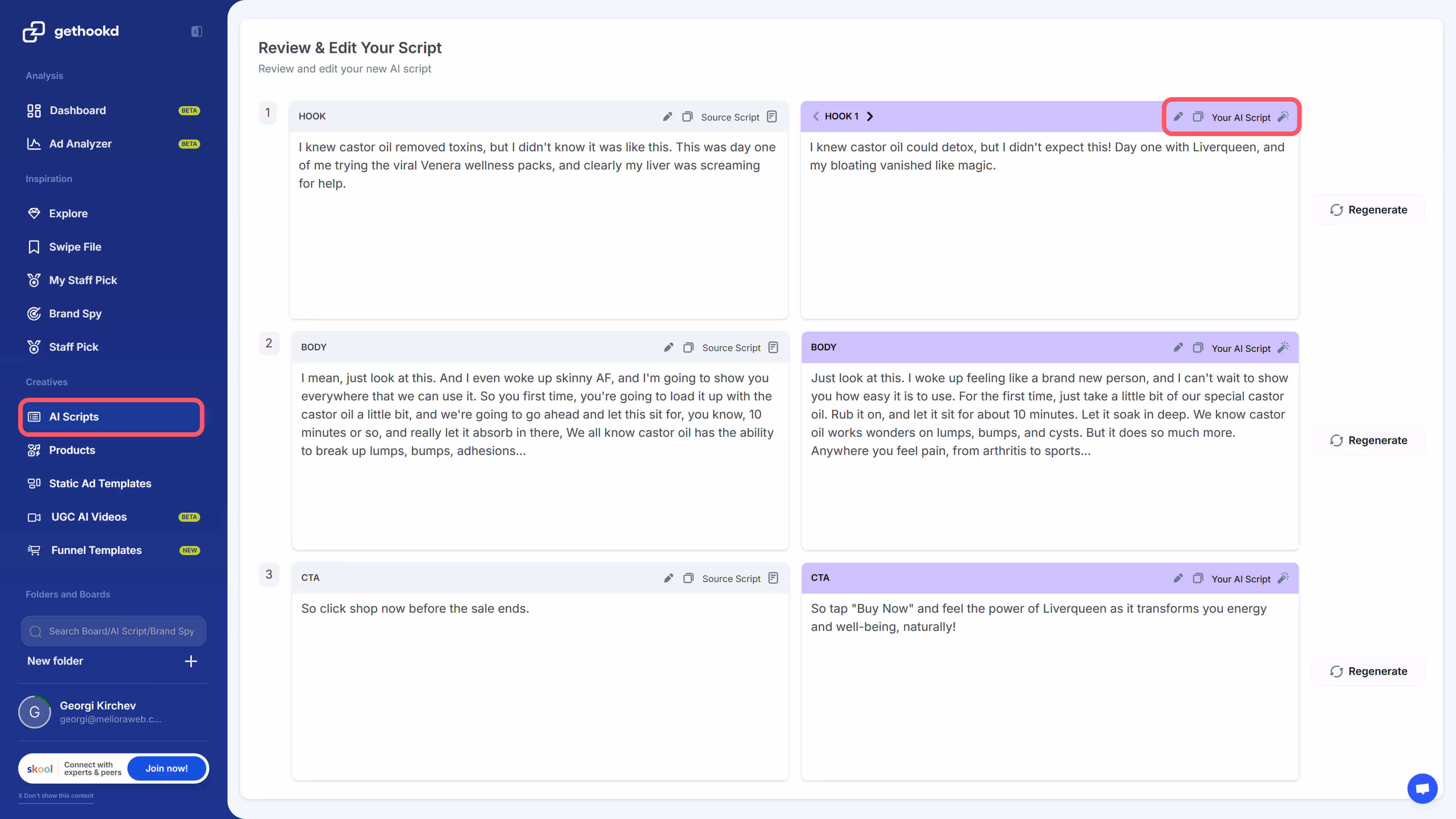Regenerate the BODY section
The width and height of the screenshot is (1456, 819).
coord(1368,440)
